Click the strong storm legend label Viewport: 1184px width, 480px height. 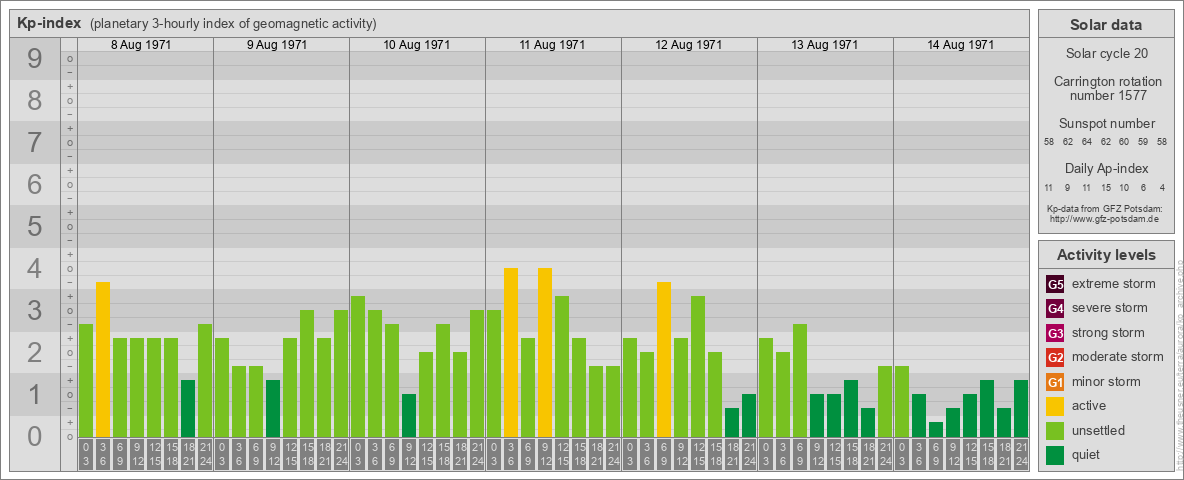[x=1108, y=333]
